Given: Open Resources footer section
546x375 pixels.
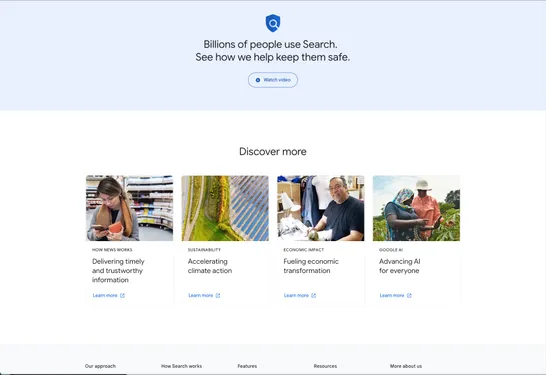Looking at the screenshot, I should coord(325,366).
